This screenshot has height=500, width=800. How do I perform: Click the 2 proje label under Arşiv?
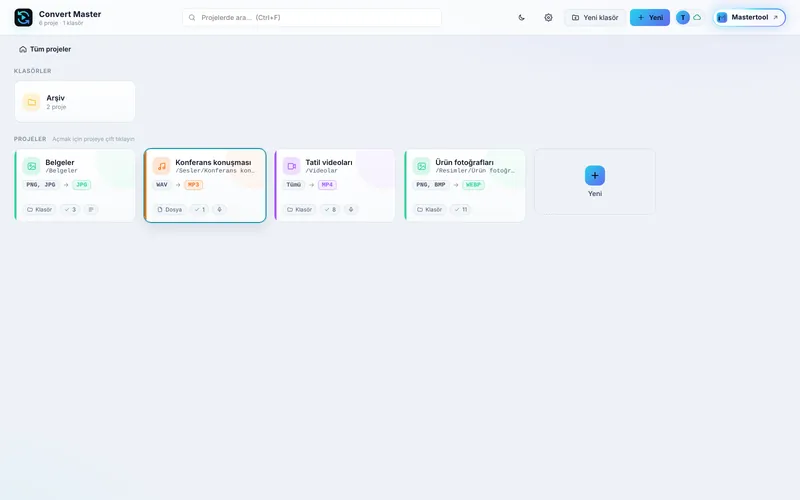[x=56, y=107]
